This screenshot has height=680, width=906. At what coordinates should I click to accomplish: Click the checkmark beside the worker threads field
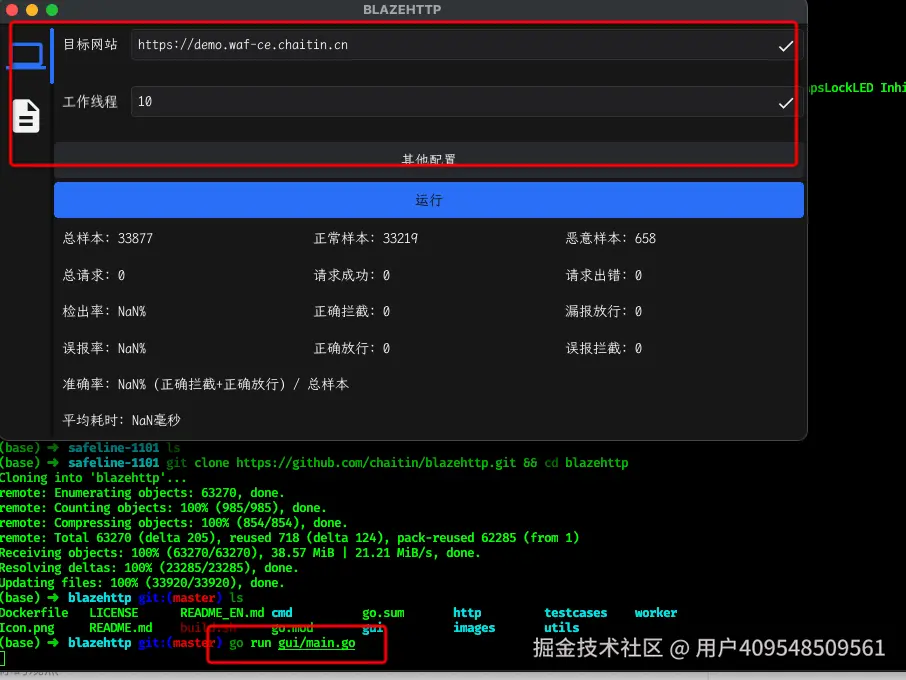[785, 103]
